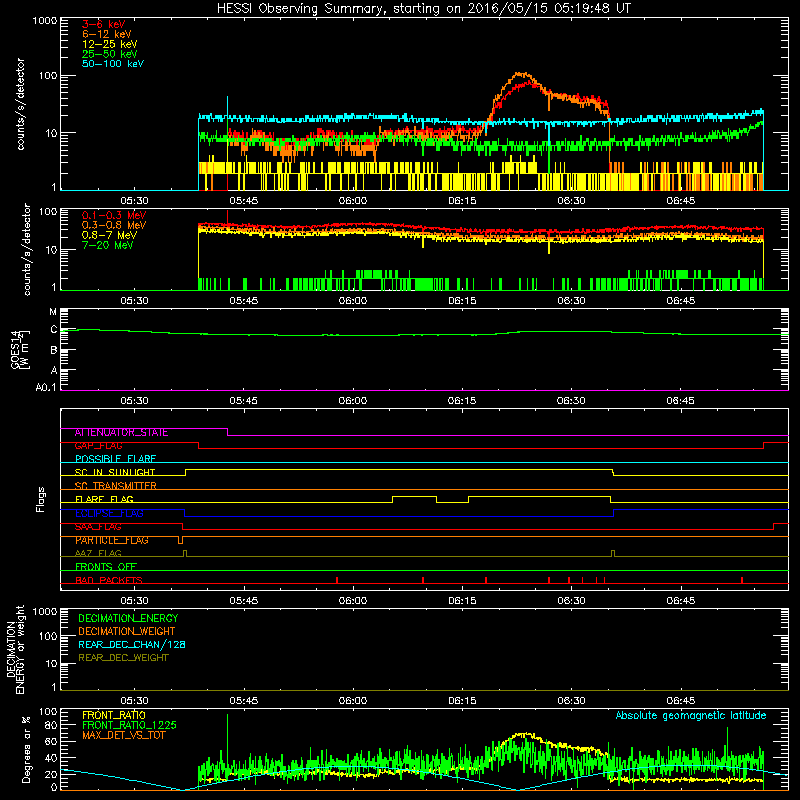Select the FLARE_FLAG label
The width and height of the screenshot is (800, 800).
coord(104,499)
